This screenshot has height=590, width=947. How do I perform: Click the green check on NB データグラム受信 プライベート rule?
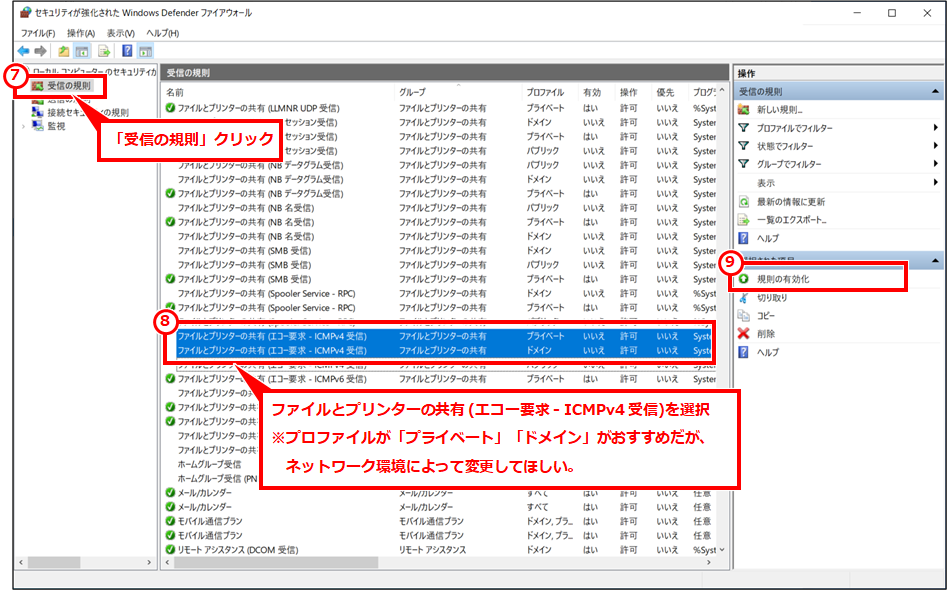pos(170,193)
